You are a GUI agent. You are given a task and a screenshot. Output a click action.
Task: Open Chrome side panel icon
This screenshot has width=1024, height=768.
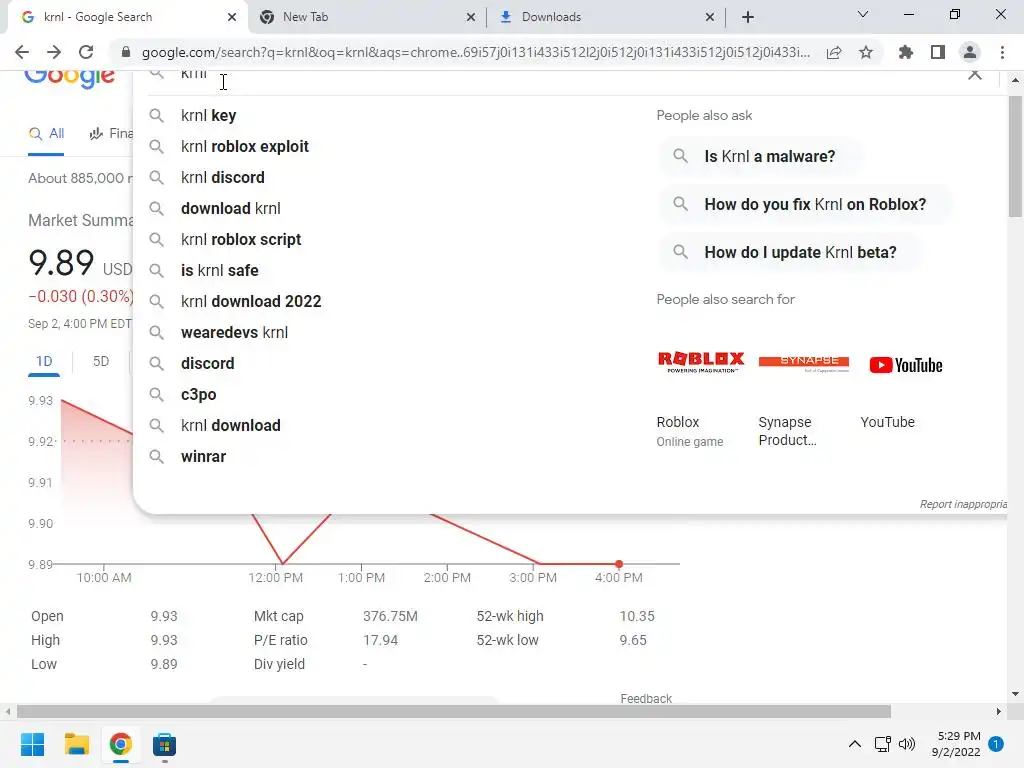tap(938, 52)
